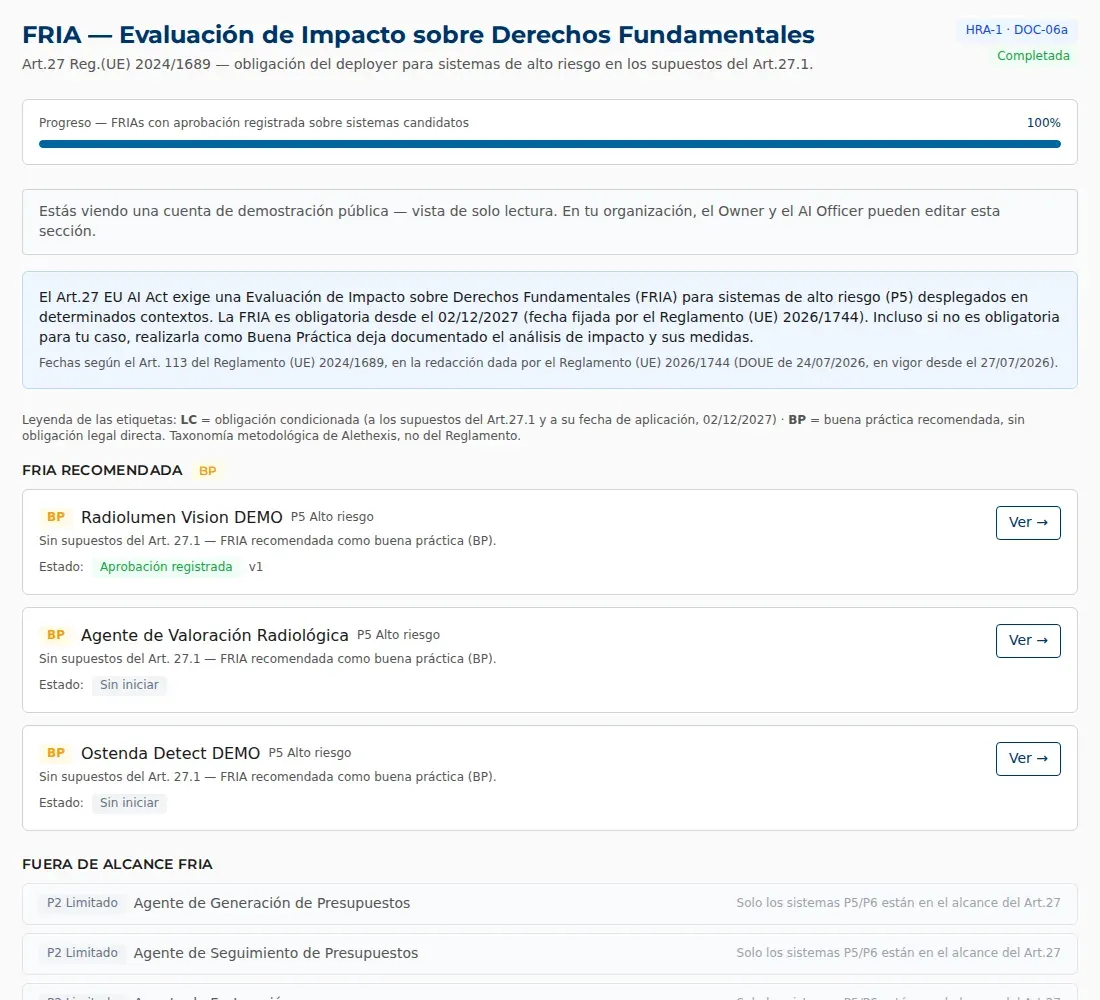Click the Radiolumen Vision DEMO title
The width and height of the screenshot is (1100, 1000).
coord(182,517)
